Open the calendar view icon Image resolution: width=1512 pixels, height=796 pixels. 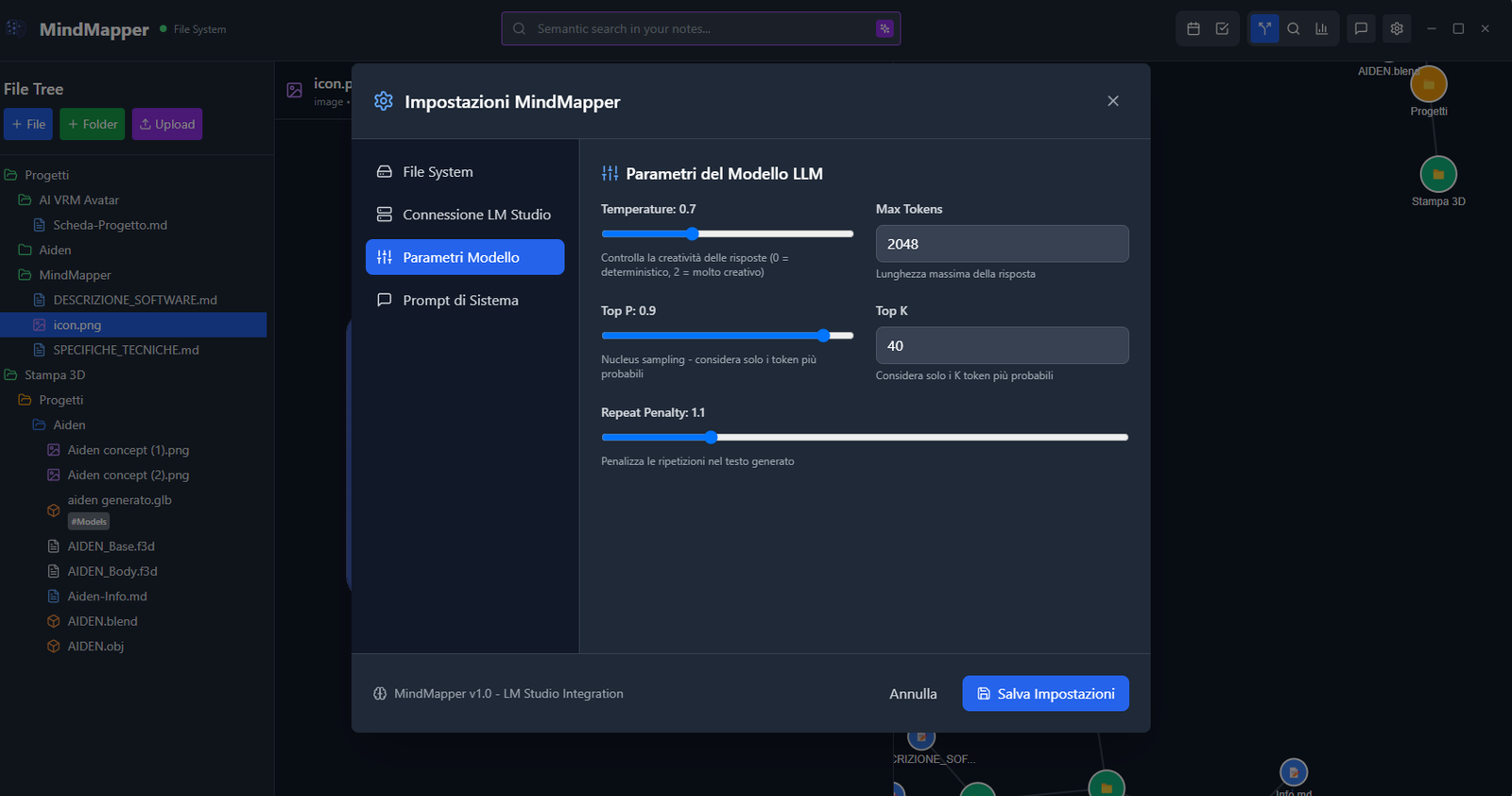pos(1194,29)
